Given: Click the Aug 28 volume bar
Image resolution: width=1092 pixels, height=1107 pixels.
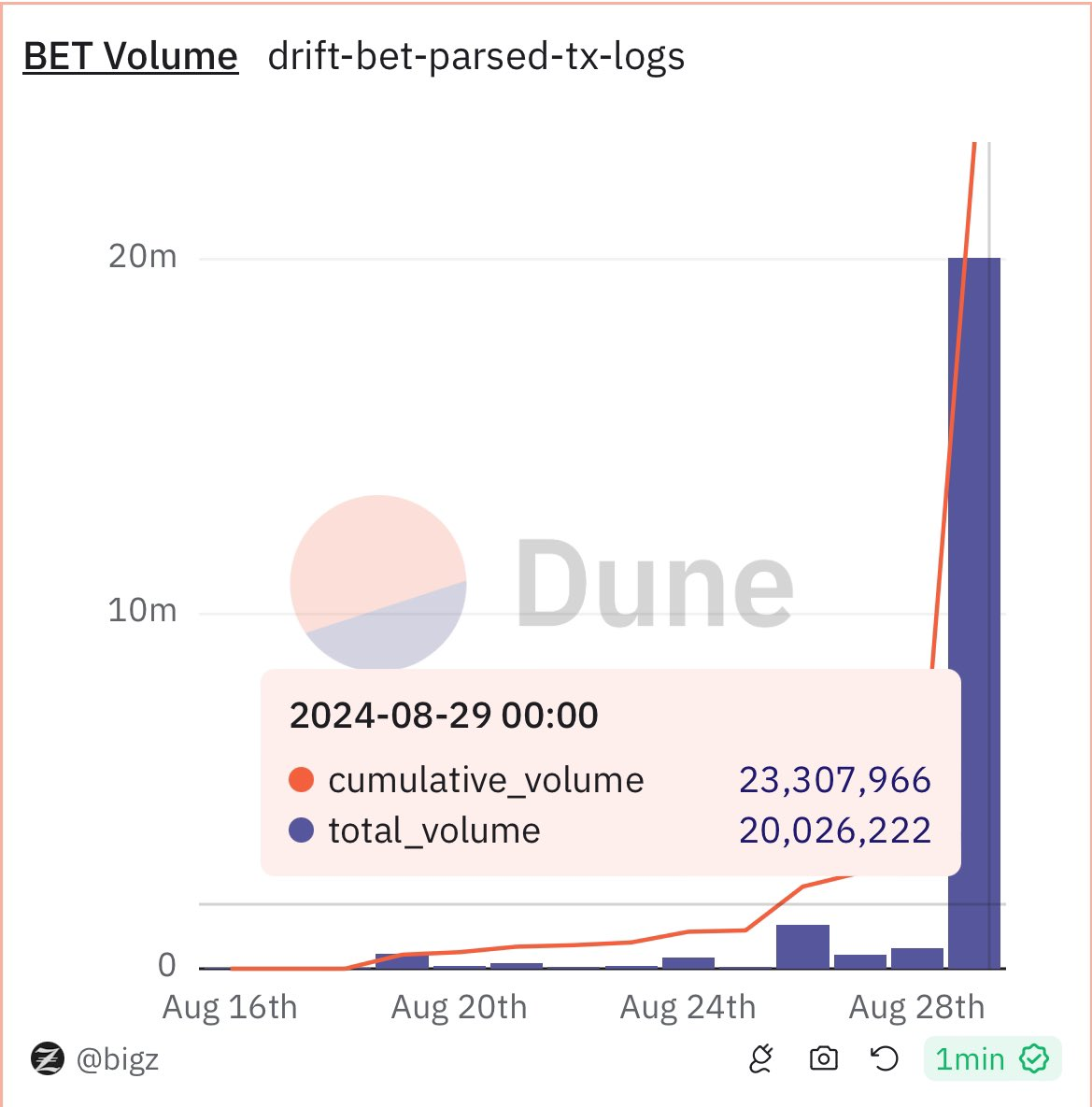Looking at the screenshot, I should [917, 958].
